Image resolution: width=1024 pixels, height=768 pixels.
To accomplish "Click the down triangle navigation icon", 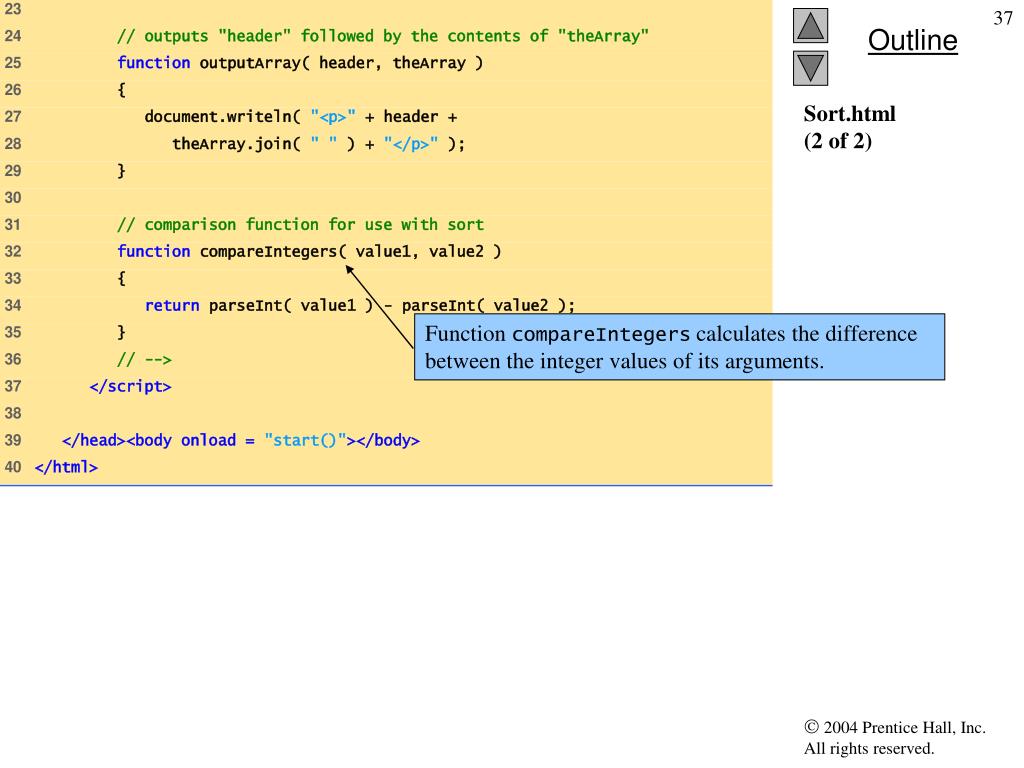I will tap(810, 69).
